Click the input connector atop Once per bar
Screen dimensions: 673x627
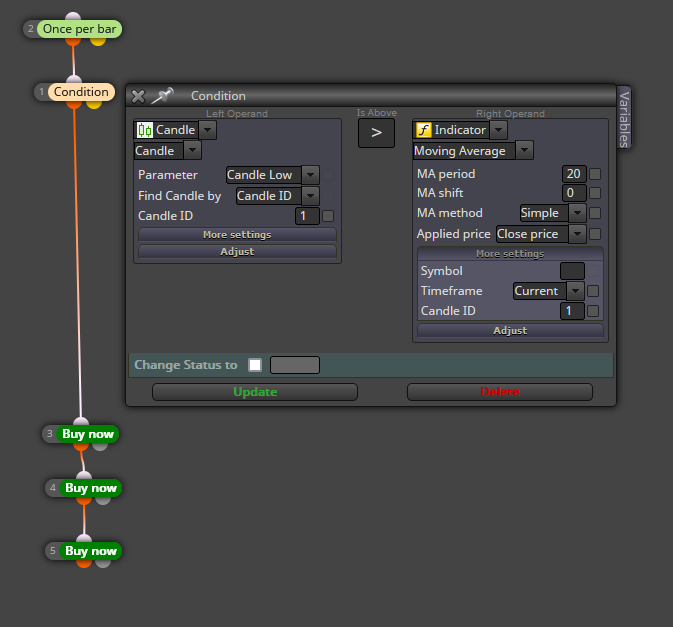point(73,16)
